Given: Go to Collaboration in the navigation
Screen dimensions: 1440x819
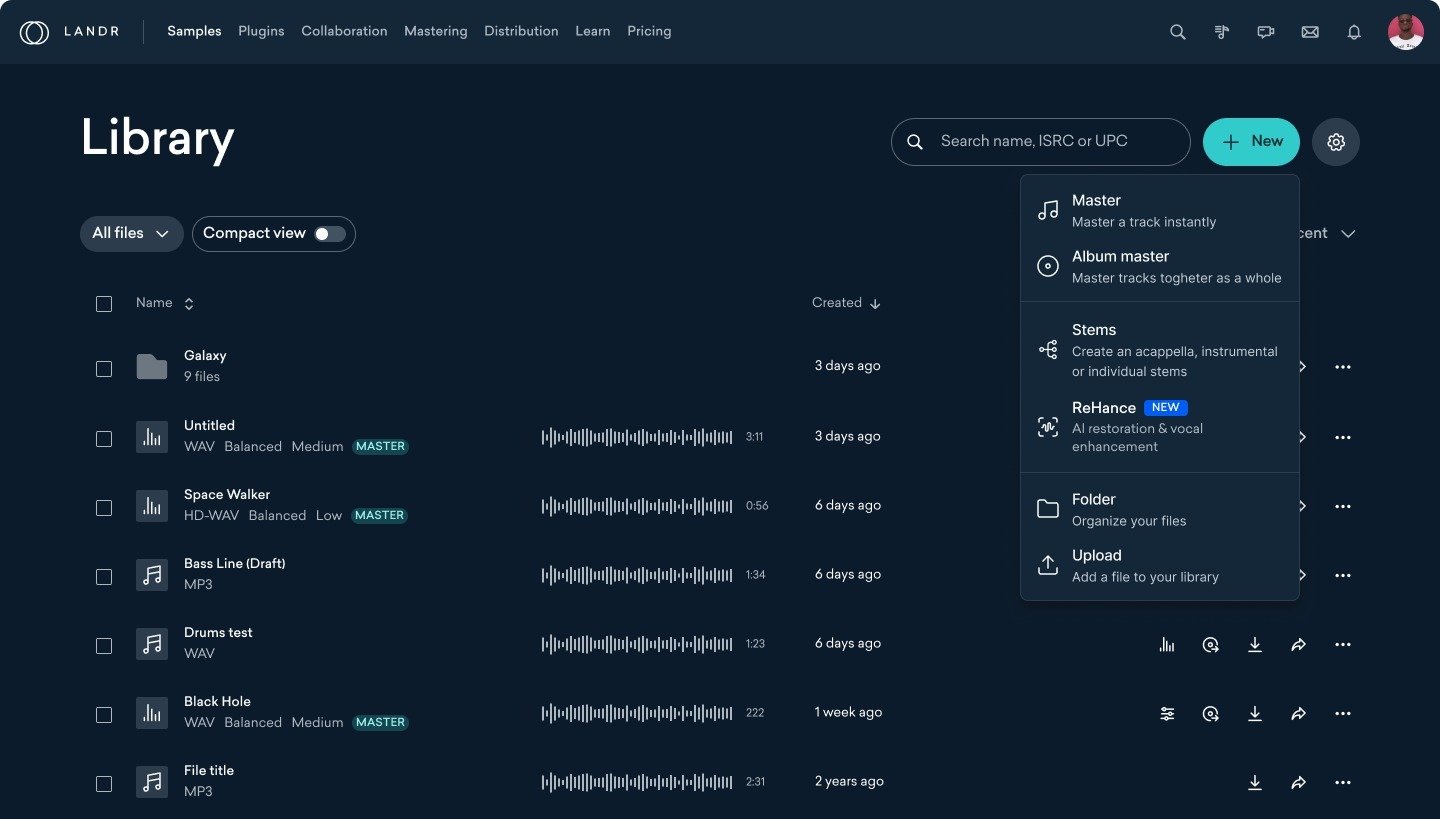Looking at the screenshot, I should [344, 31].
